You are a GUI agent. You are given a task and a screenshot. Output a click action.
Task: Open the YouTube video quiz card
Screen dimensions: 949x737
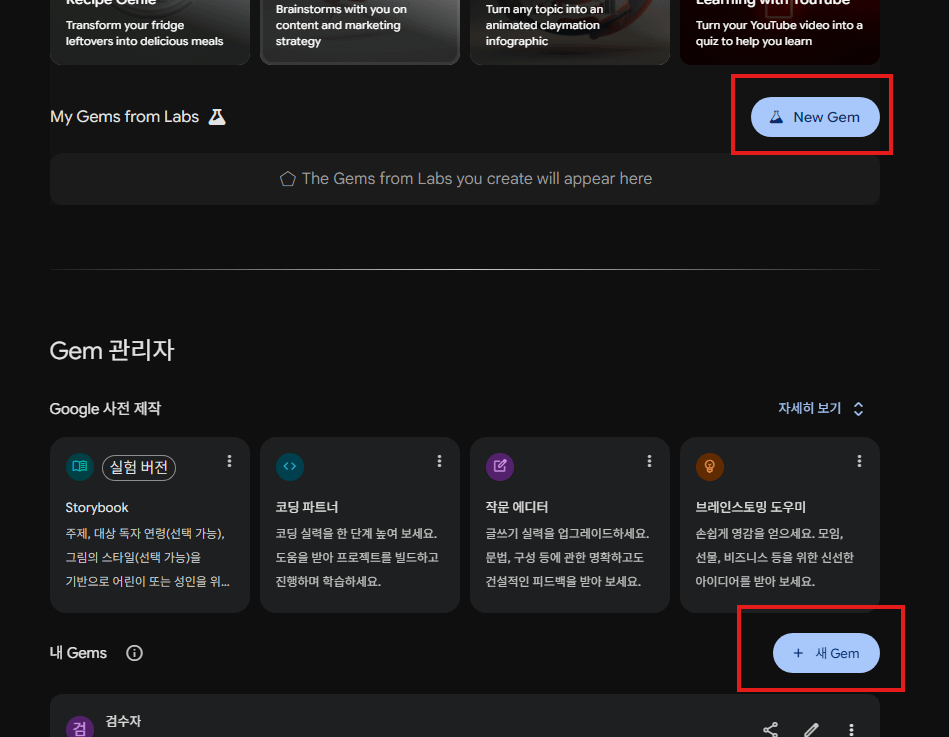coord(780,32)
